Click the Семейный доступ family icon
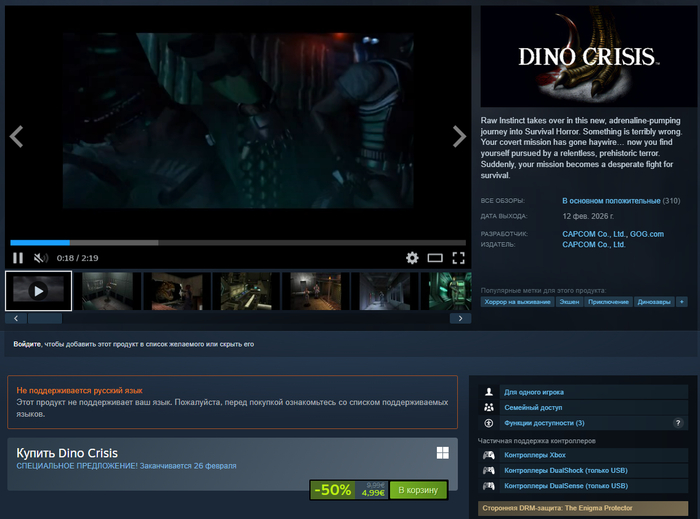The height and width of the screenshot is (519, 700). pos(489,408)
